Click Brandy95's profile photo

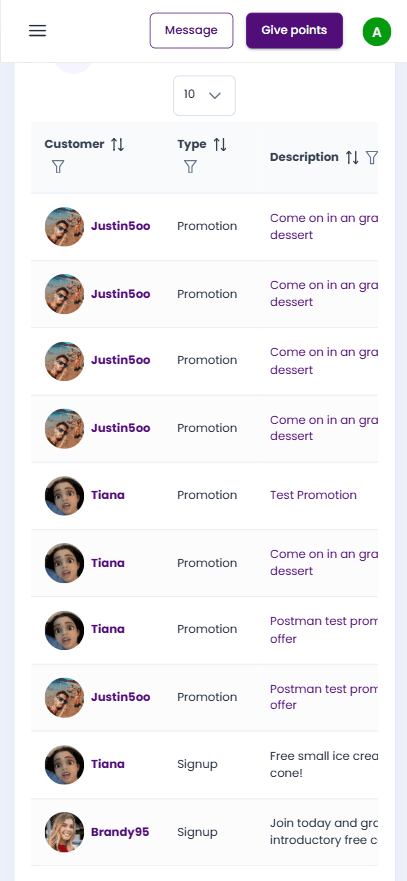pyautogui.click(x=64, y=832)
